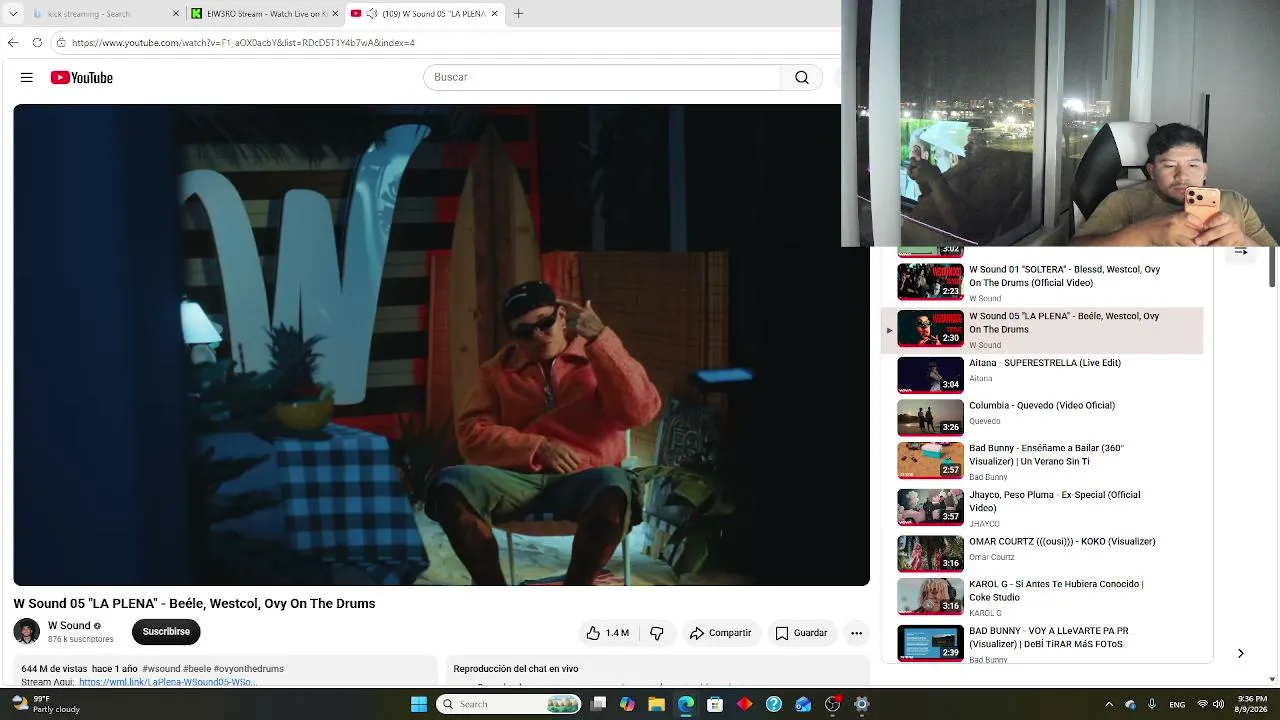Open Columbia - Quevedo (Video Oficial) title

coord(1042,406)
